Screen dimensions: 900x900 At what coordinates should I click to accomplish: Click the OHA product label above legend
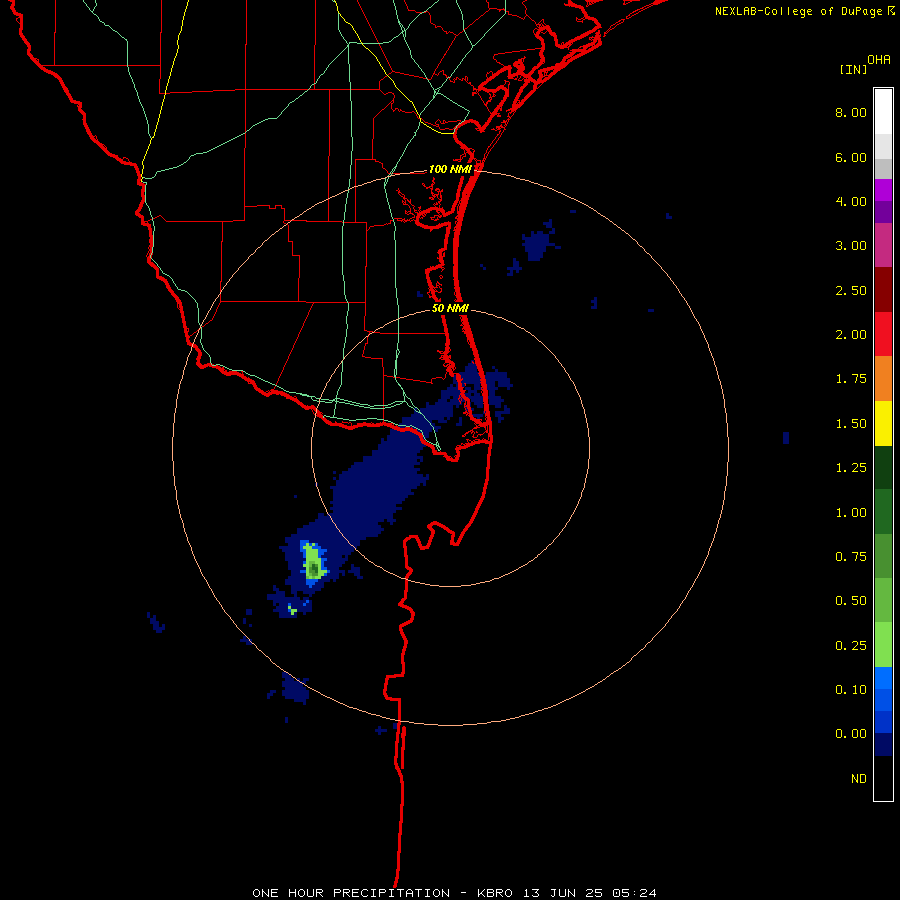click(879, 60)
